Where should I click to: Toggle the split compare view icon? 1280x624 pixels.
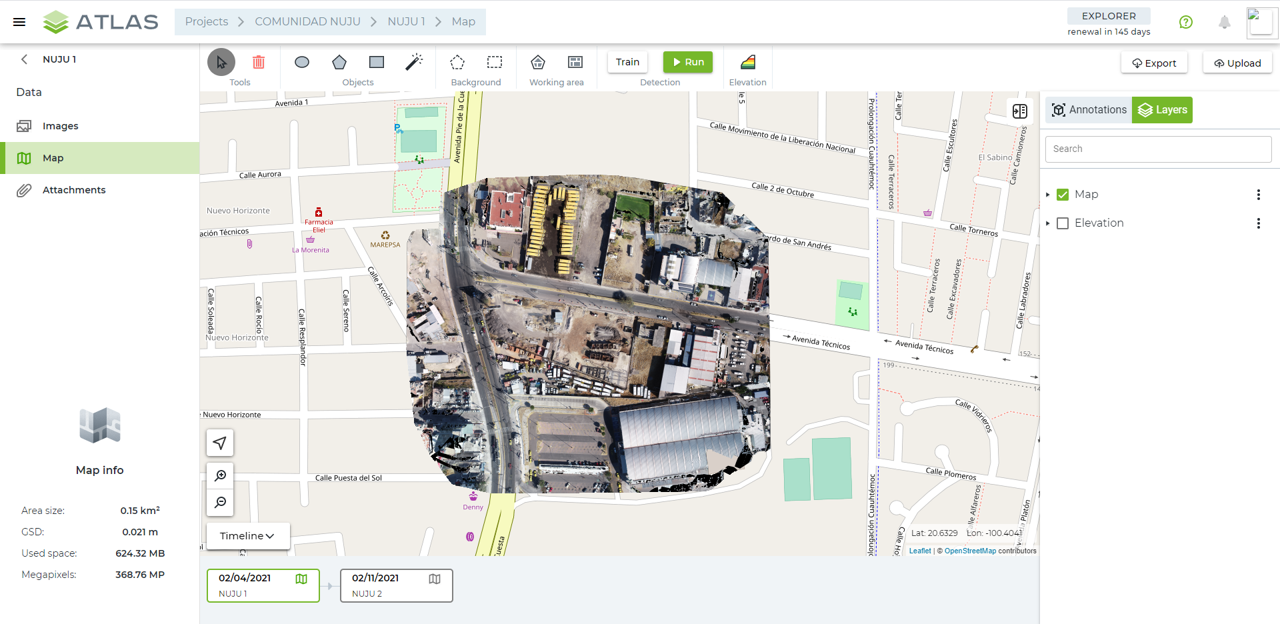coord(1019,111)
